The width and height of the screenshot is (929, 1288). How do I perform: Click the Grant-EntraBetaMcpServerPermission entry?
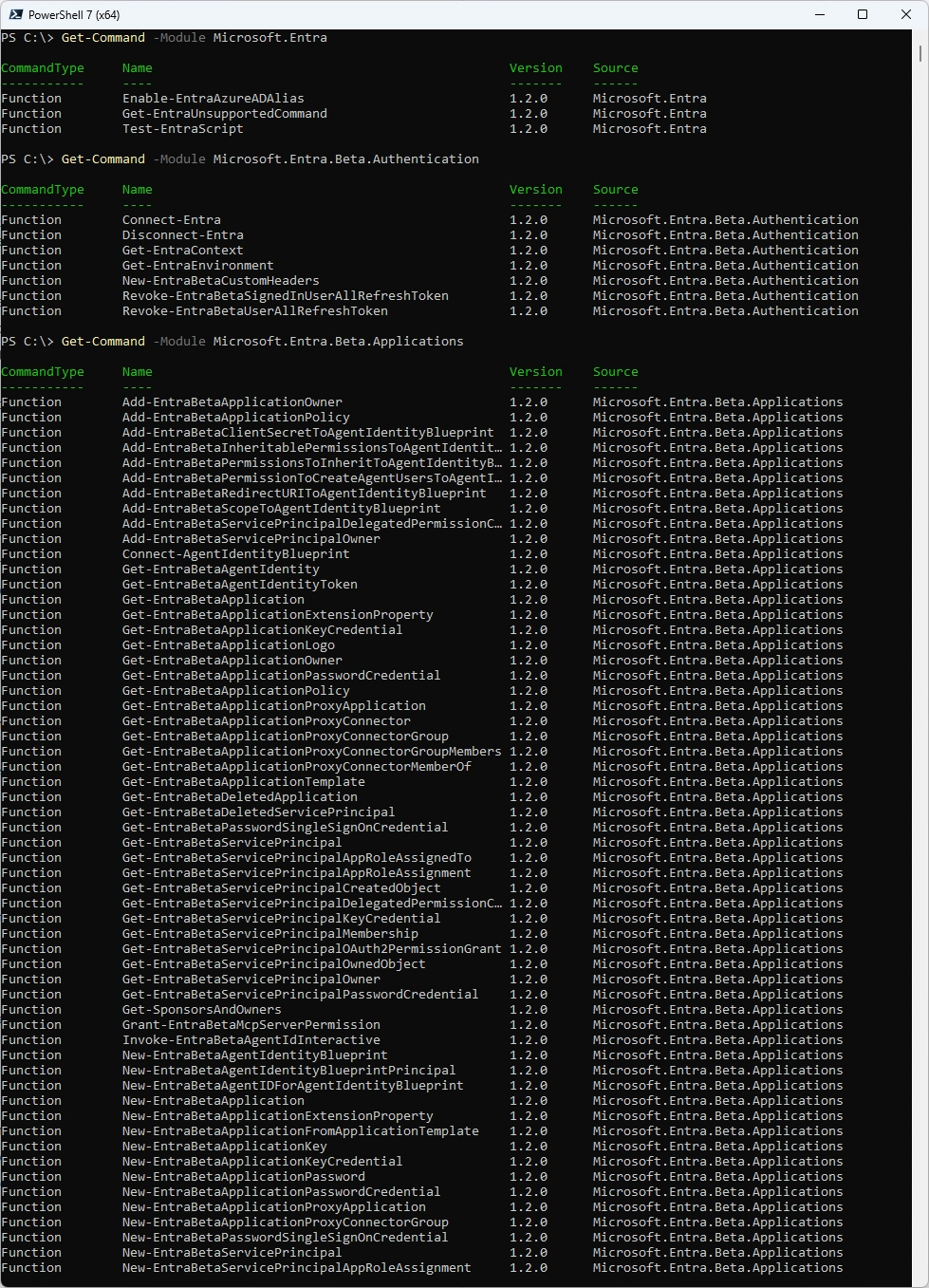pyautogui.click(x=251, y=1025)
